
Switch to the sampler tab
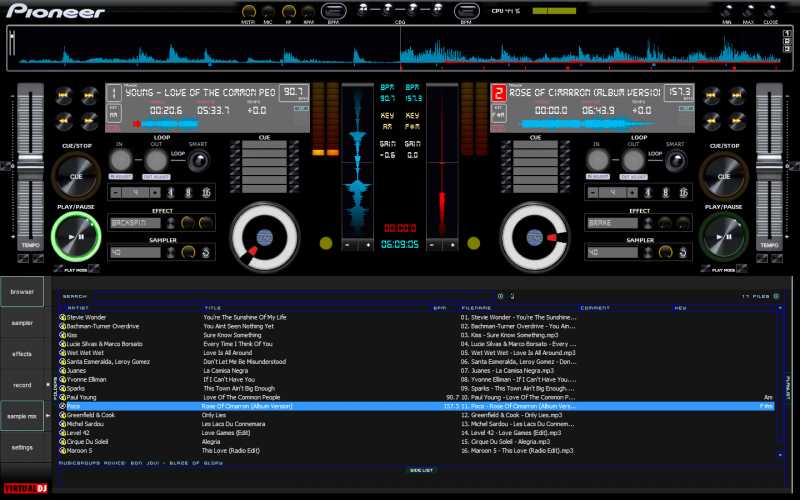coord(22,323)
